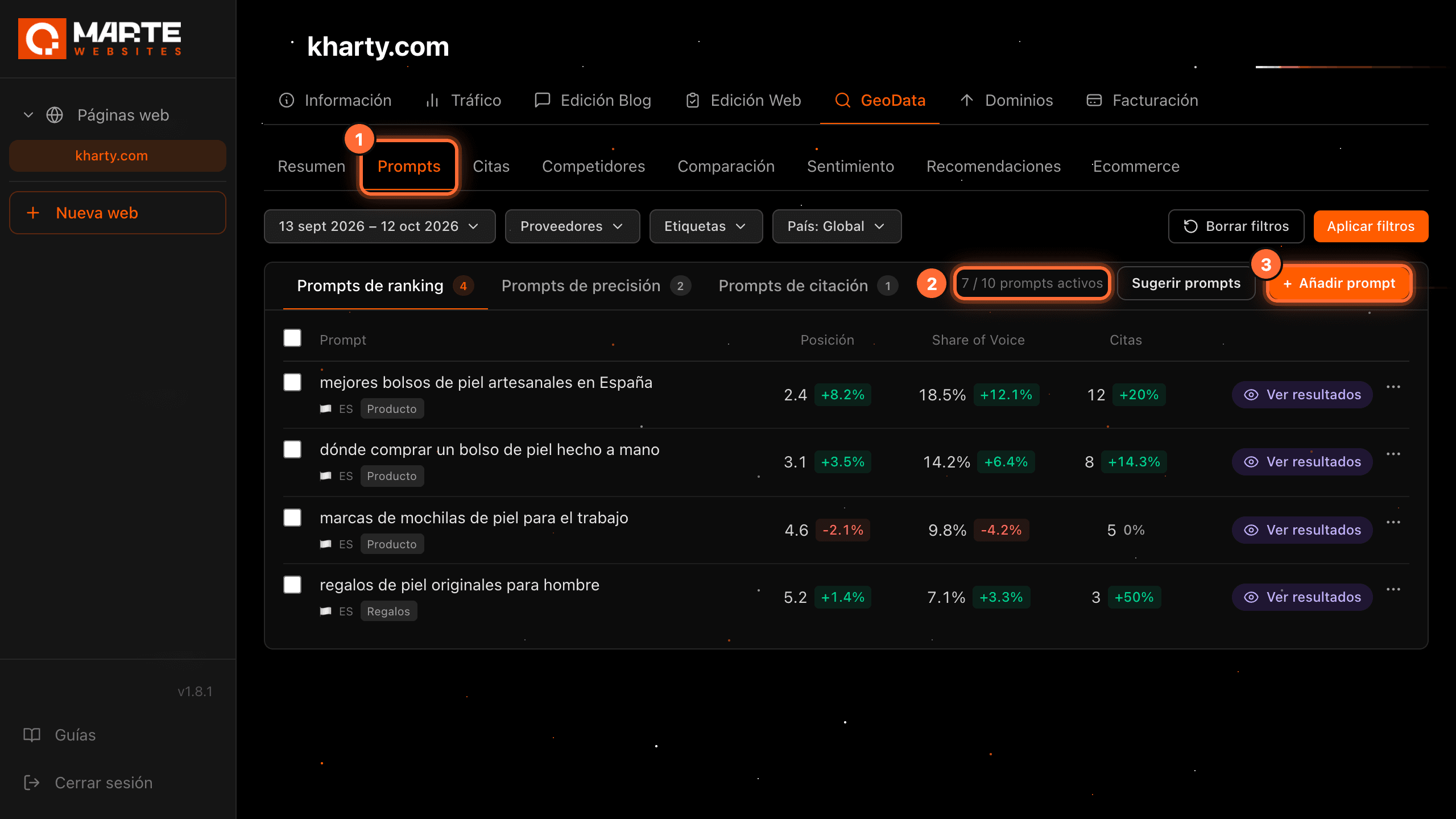
Task: Click the globe icon beside Páginas web
Action: pyautogui.click(x=55, y=115)
